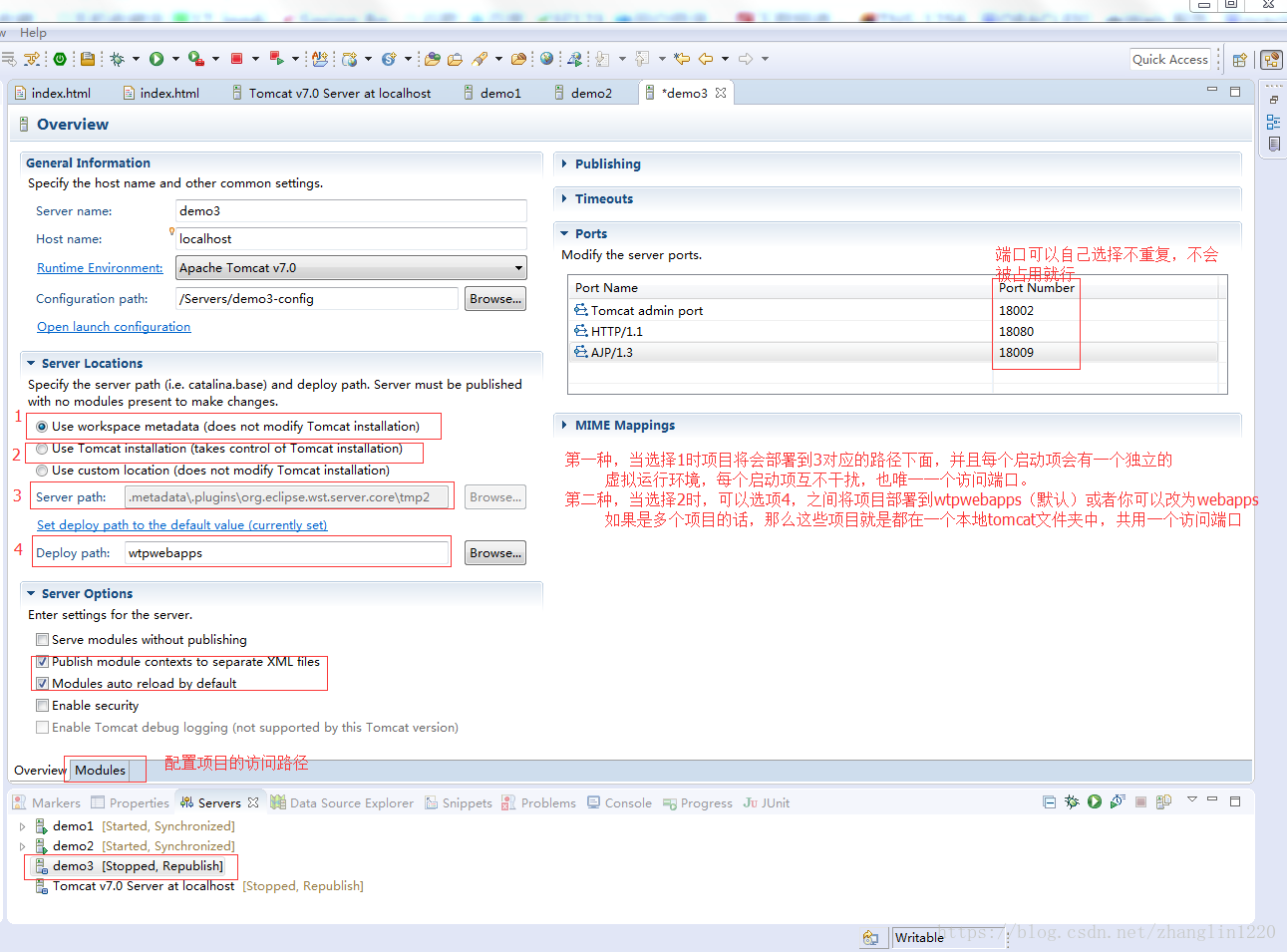Switch to the demo1 editor tab
The image size is (1287, 952).
[x=492, y=93]
